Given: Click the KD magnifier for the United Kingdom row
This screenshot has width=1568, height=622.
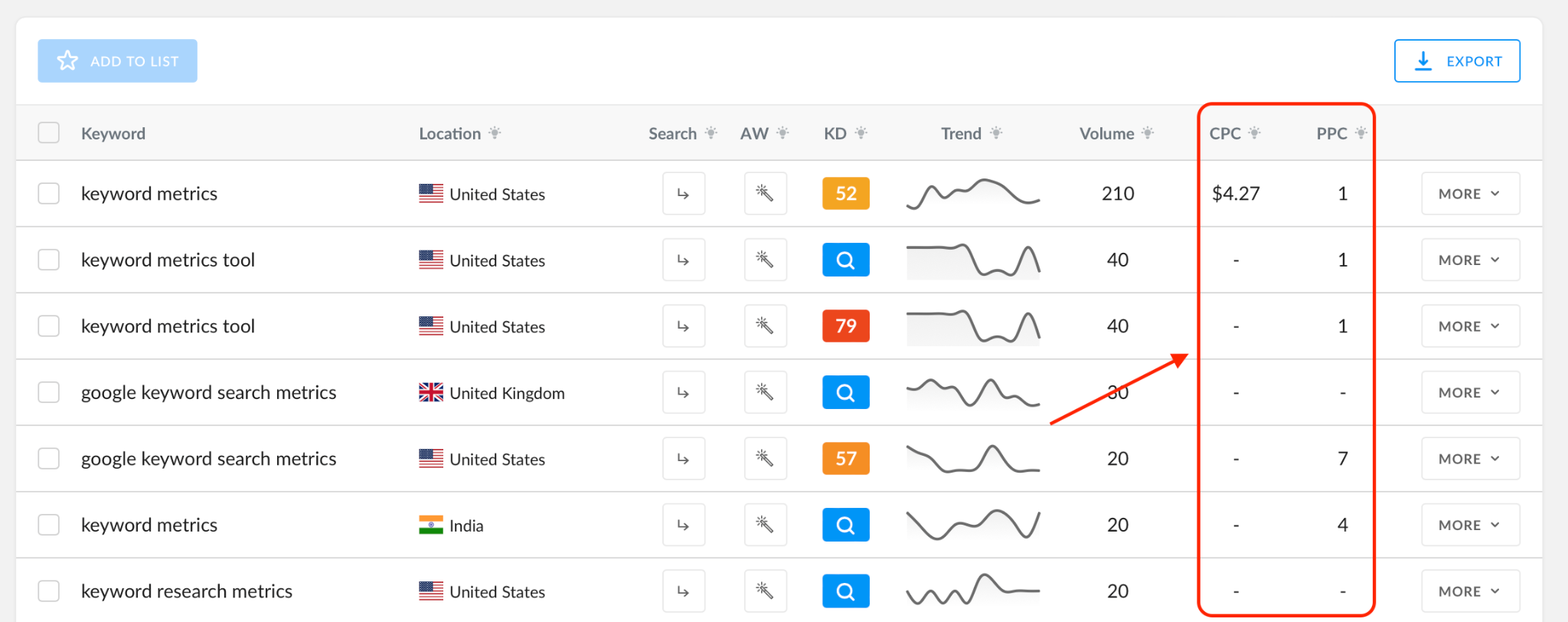Looking at the screenshot, I should pyautogui.click(x=846, y=392).
